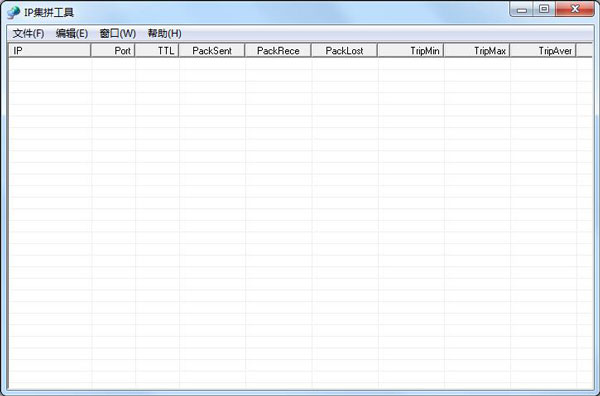
Task: Click the empty header area after TripAver
Action: tap(584, 51)
